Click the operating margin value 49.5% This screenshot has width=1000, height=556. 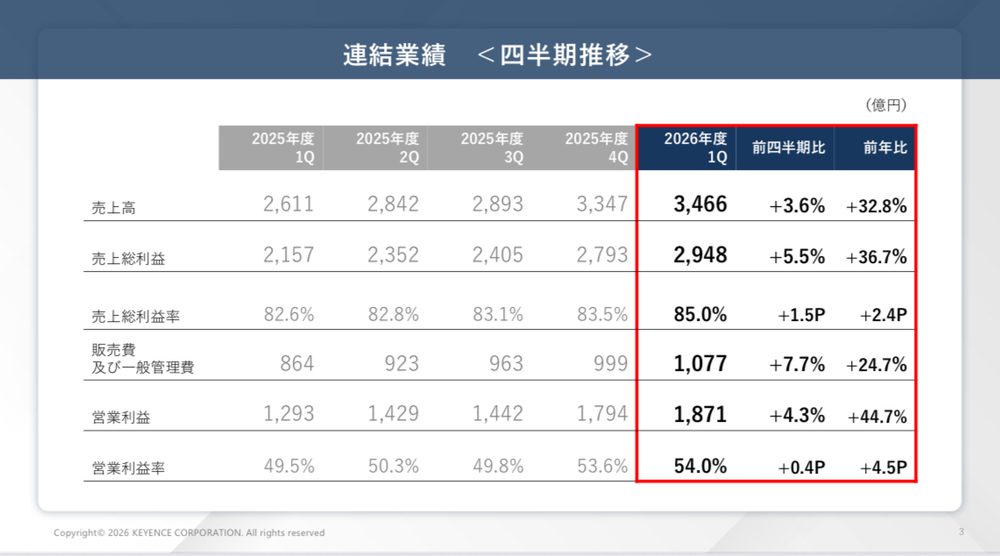click(x=289, y=466)
